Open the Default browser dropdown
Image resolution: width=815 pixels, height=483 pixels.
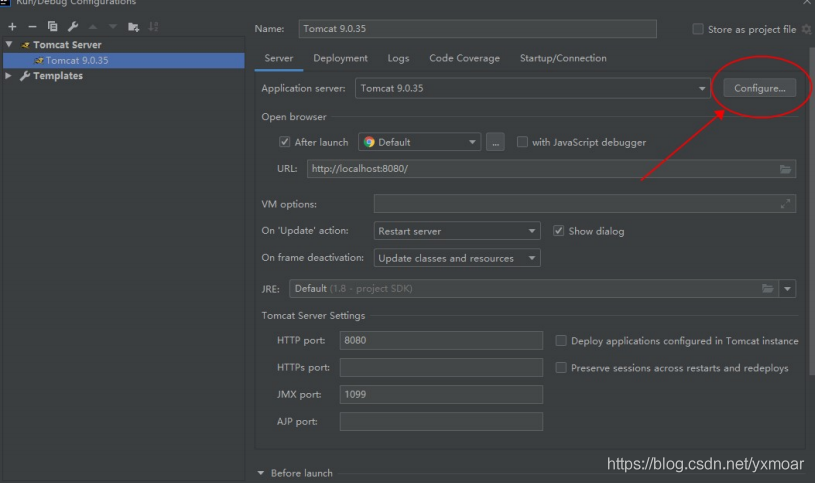pos(419,142)
